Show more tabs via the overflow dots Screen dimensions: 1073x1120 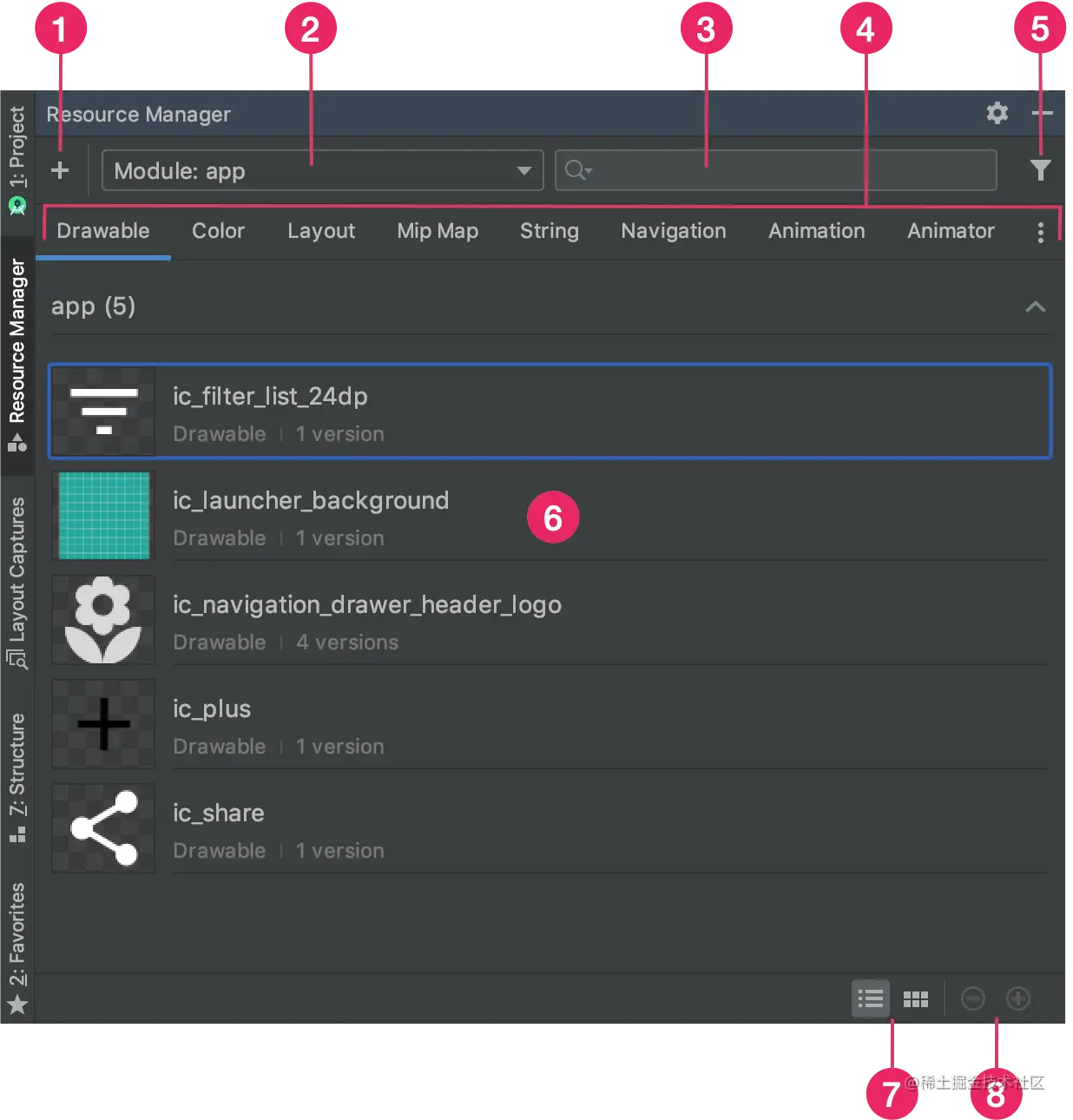tap(1040, 231)
